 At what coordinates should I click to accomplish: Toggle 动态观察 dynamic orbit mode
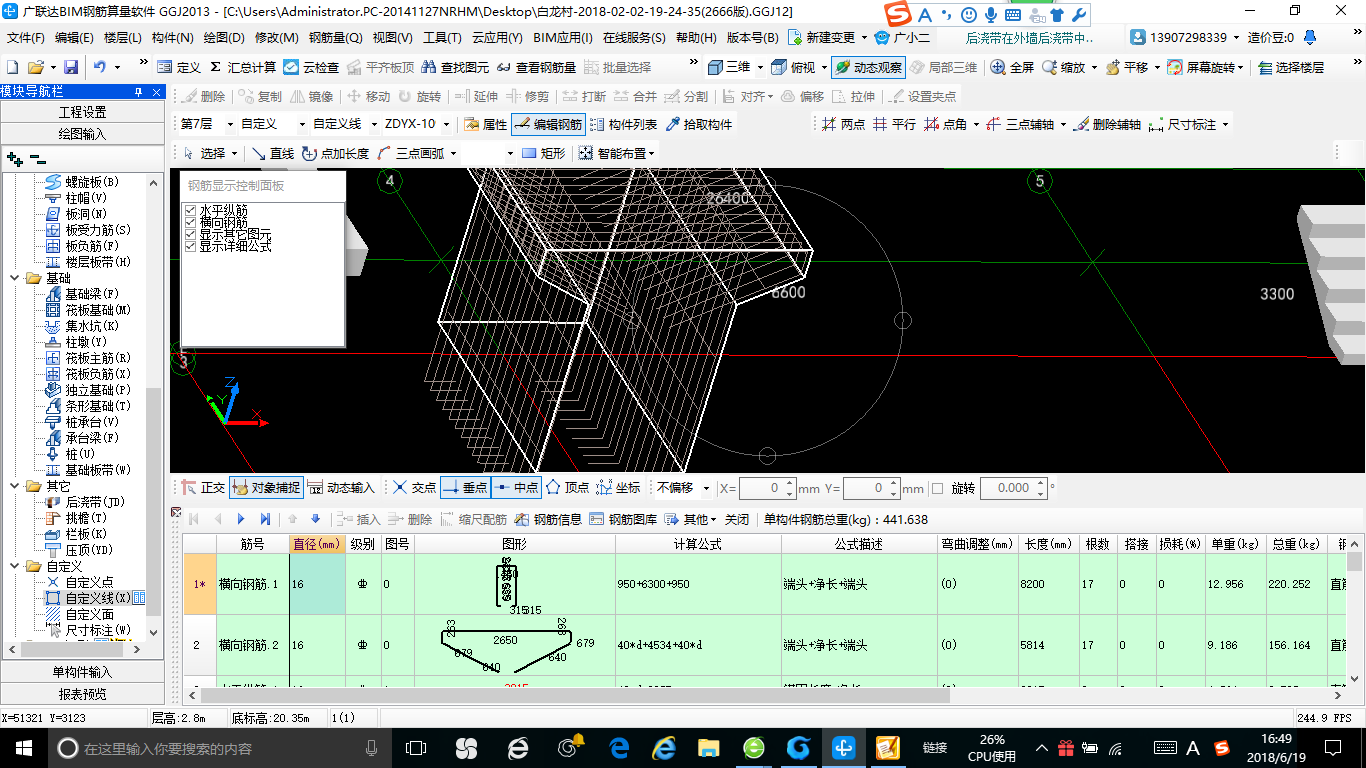(868, 67)
